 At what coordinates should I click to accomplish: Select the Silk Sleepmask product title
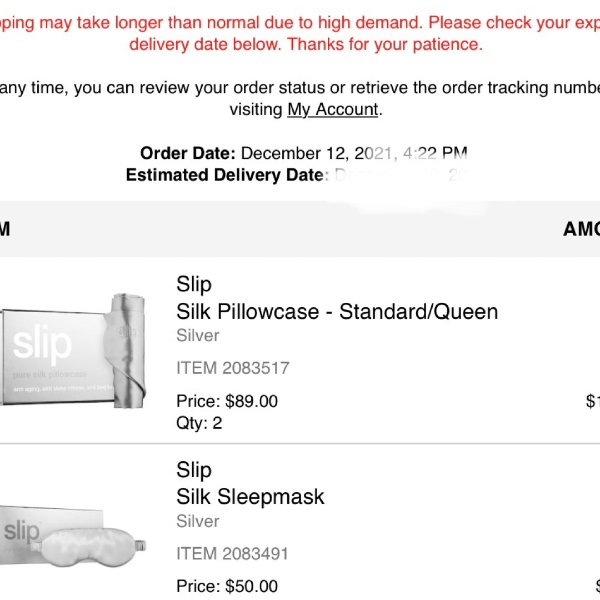(250, 497)
